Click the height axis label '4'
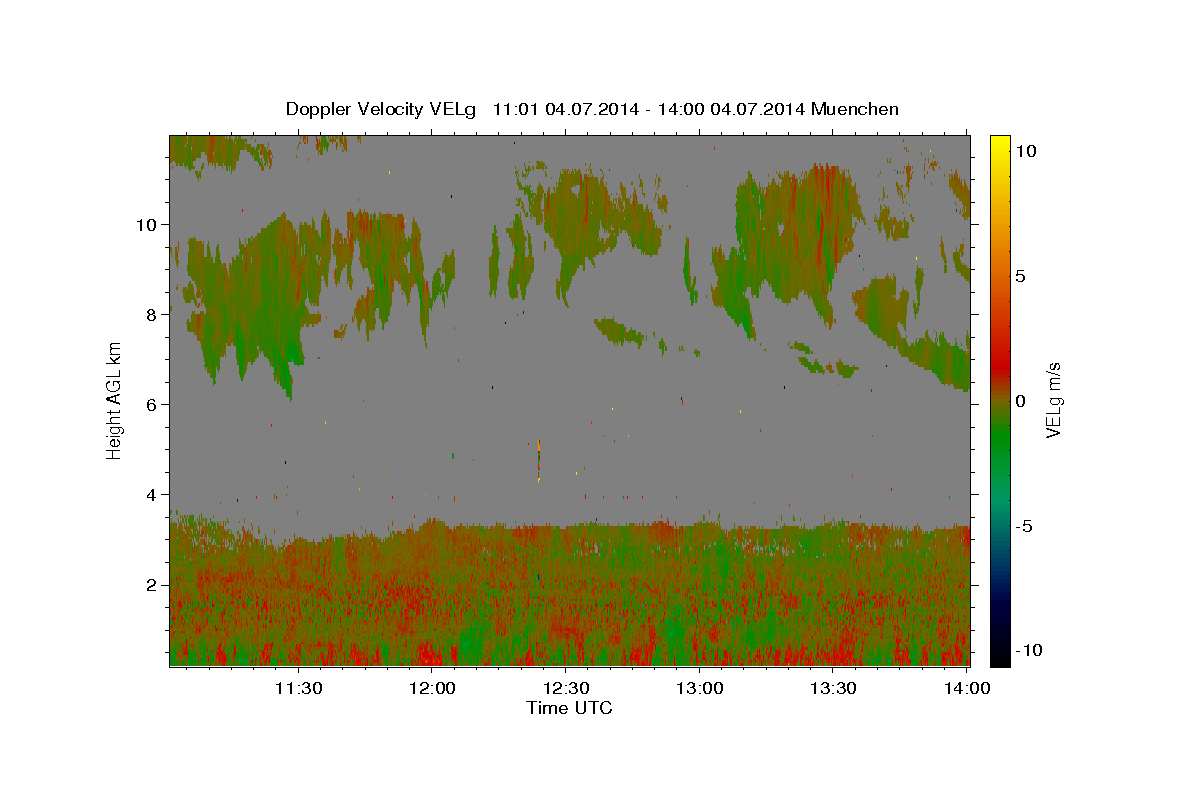The width and height of the screenshot is (1200, 800). [153, 494]
